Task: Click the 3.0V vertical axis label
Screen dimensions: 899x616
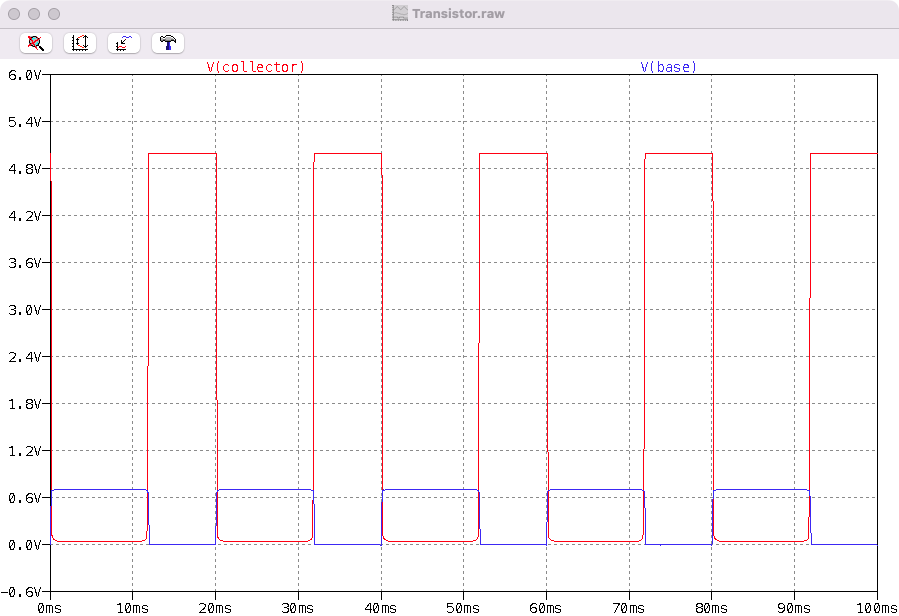Action: 24,310
